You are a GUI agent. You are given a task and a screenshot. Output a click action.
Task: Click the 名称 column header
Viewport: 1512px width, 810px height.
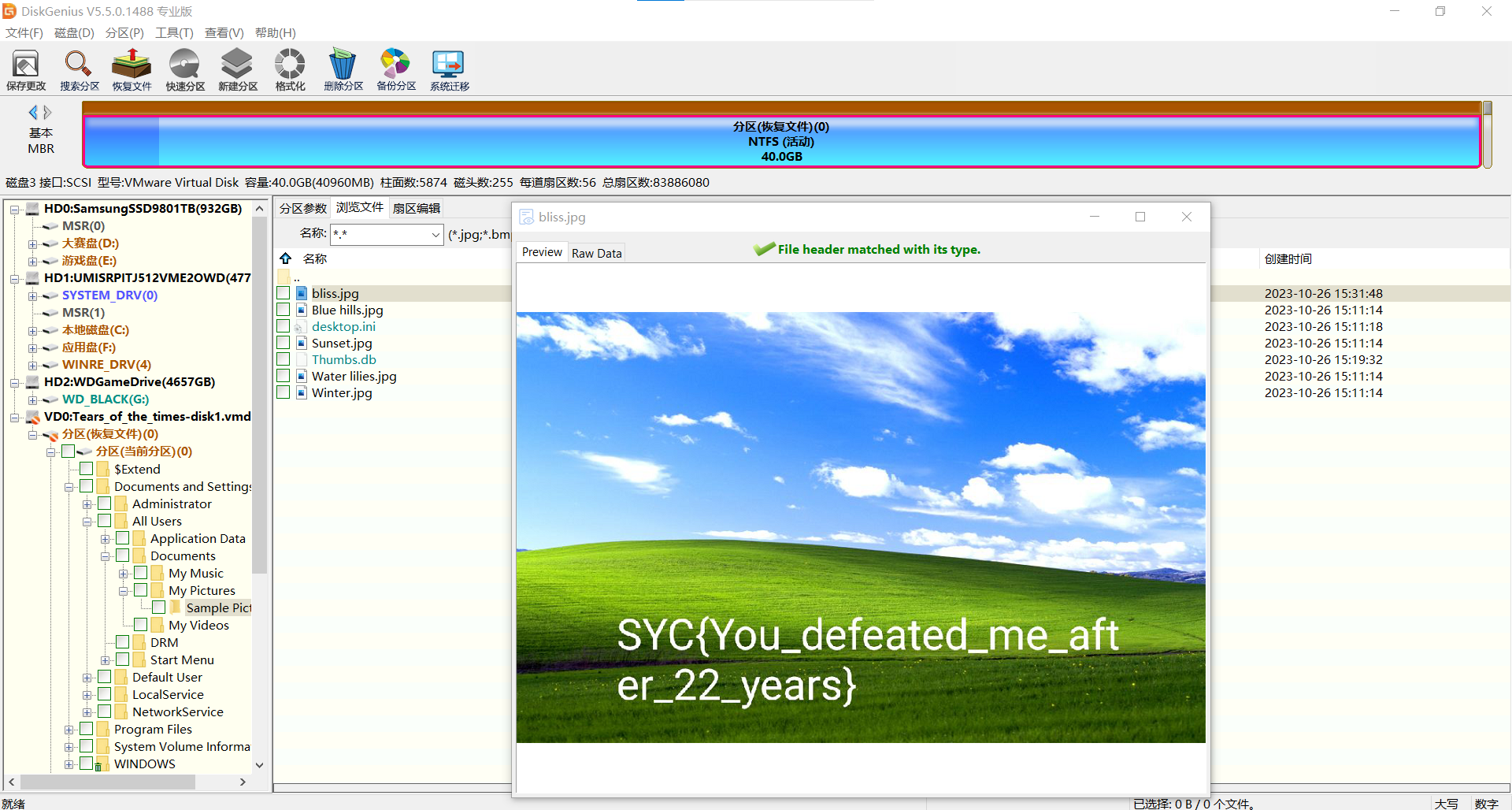pos(315,258)
